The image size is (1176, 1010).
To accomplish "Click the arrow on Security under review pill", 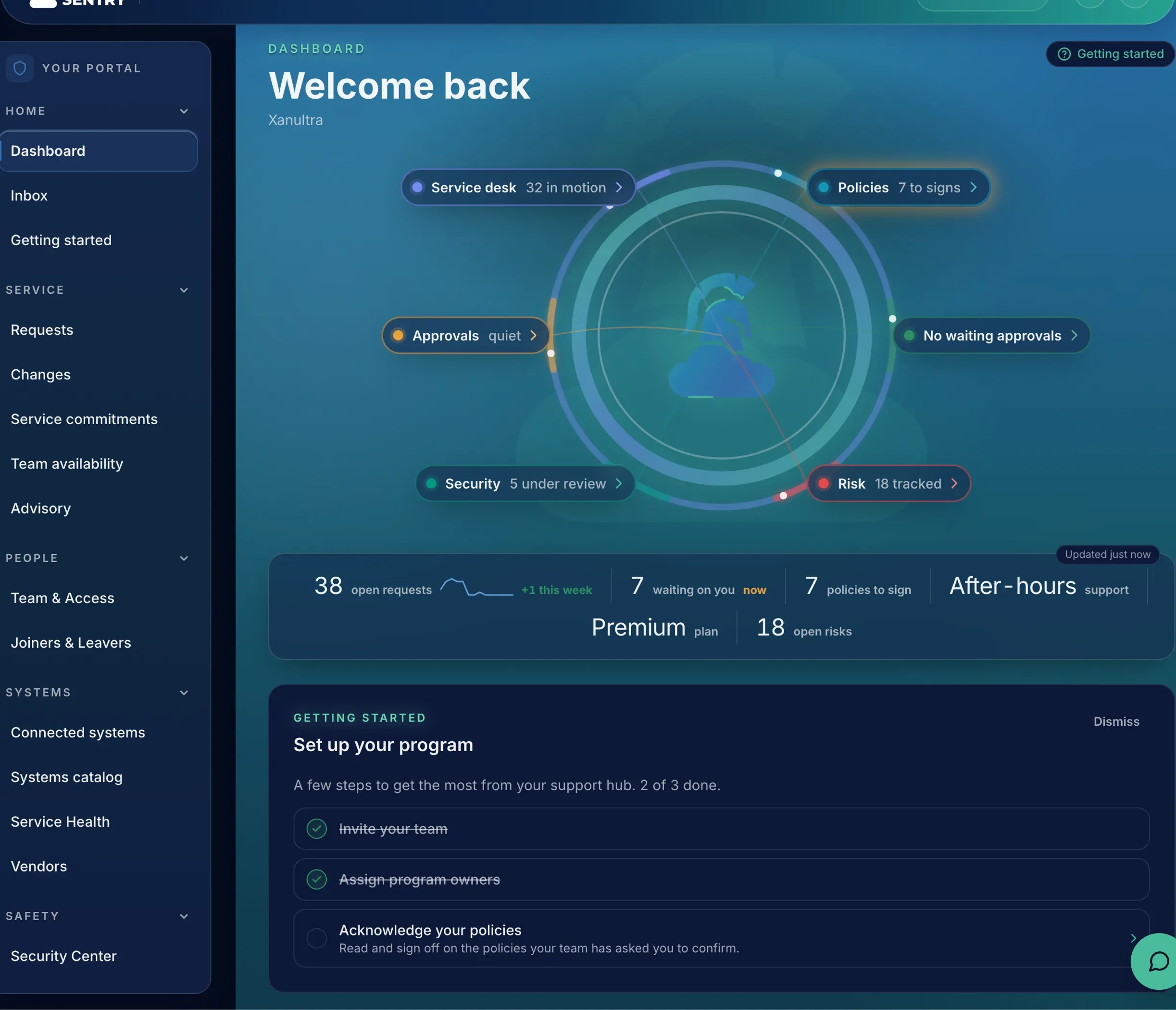I will (x=619, y=483).
